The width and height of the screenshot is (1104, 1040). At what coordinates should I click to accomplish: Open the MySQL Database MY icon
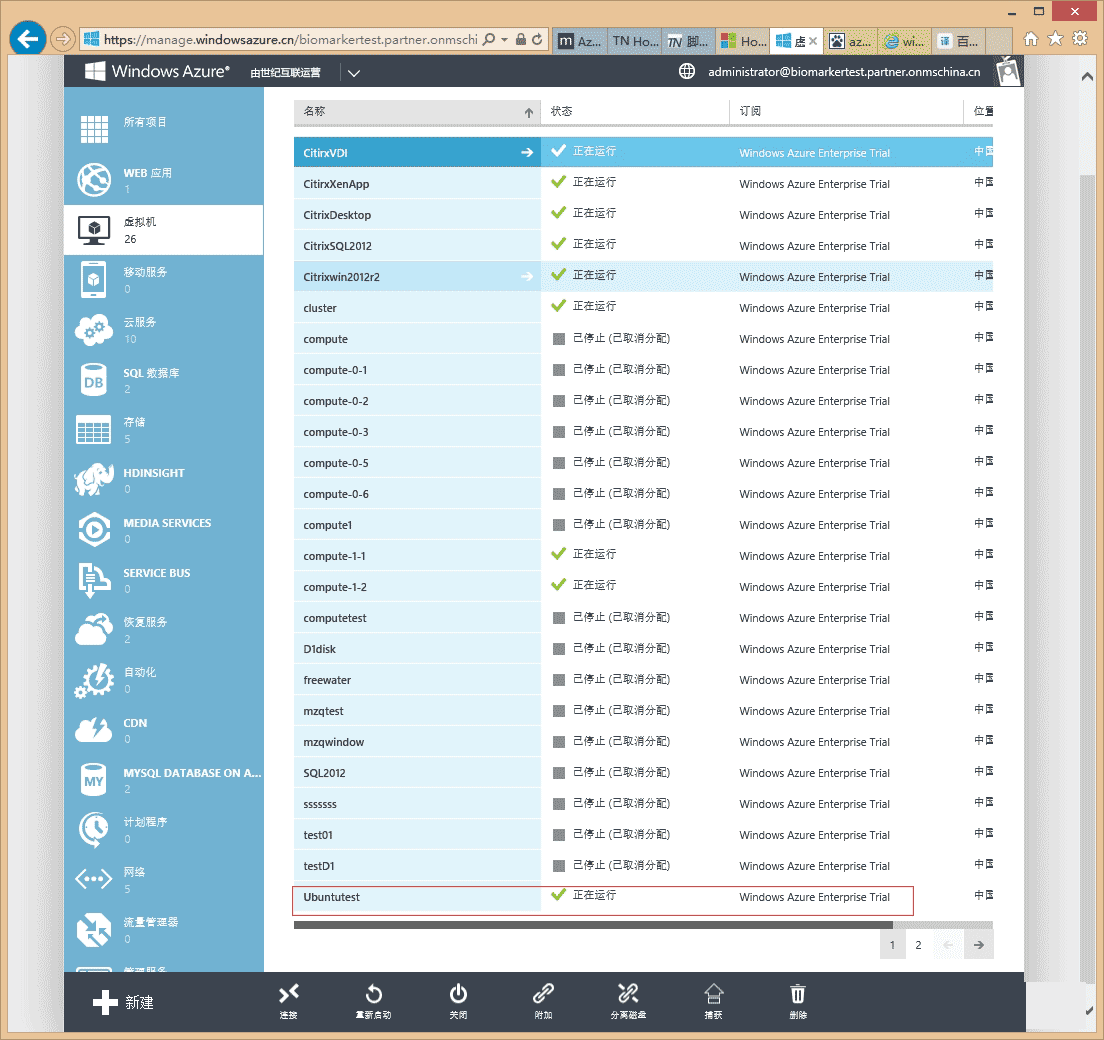point(94,780)
